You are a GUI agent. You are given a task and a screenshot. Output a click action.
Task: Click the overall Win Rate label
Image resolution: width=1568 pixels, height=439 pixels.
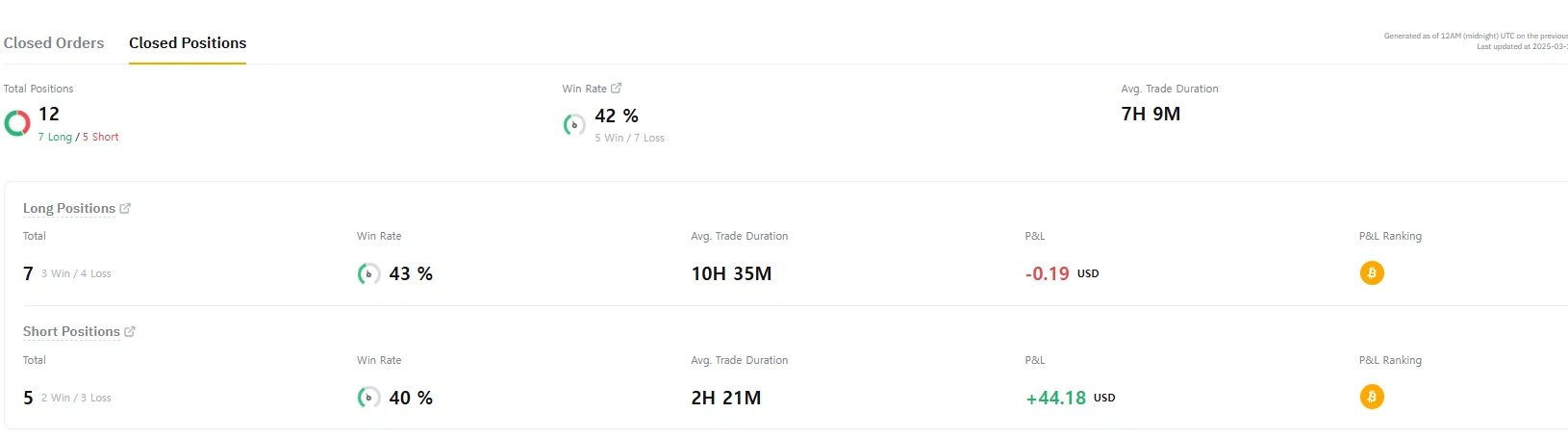pyautogui.click(x=584, y=89)
